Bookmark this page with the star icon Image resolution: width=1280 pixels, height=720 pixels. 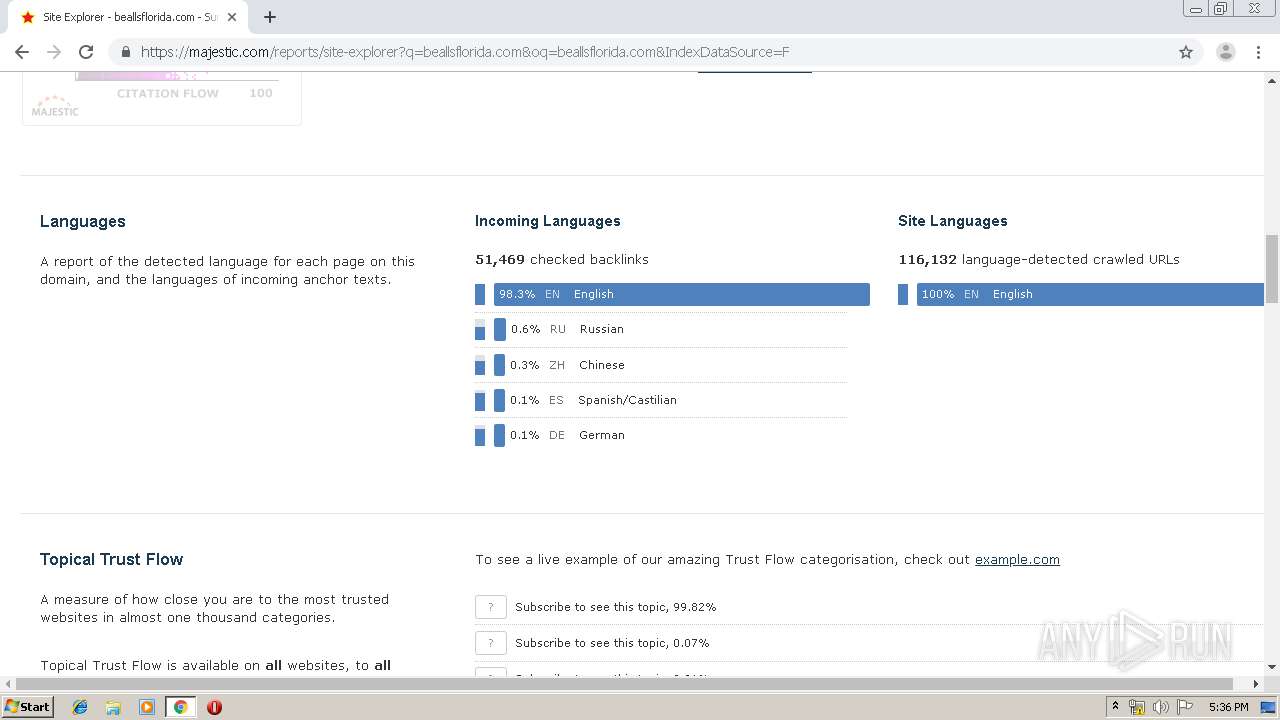[x=1186, y=52]
